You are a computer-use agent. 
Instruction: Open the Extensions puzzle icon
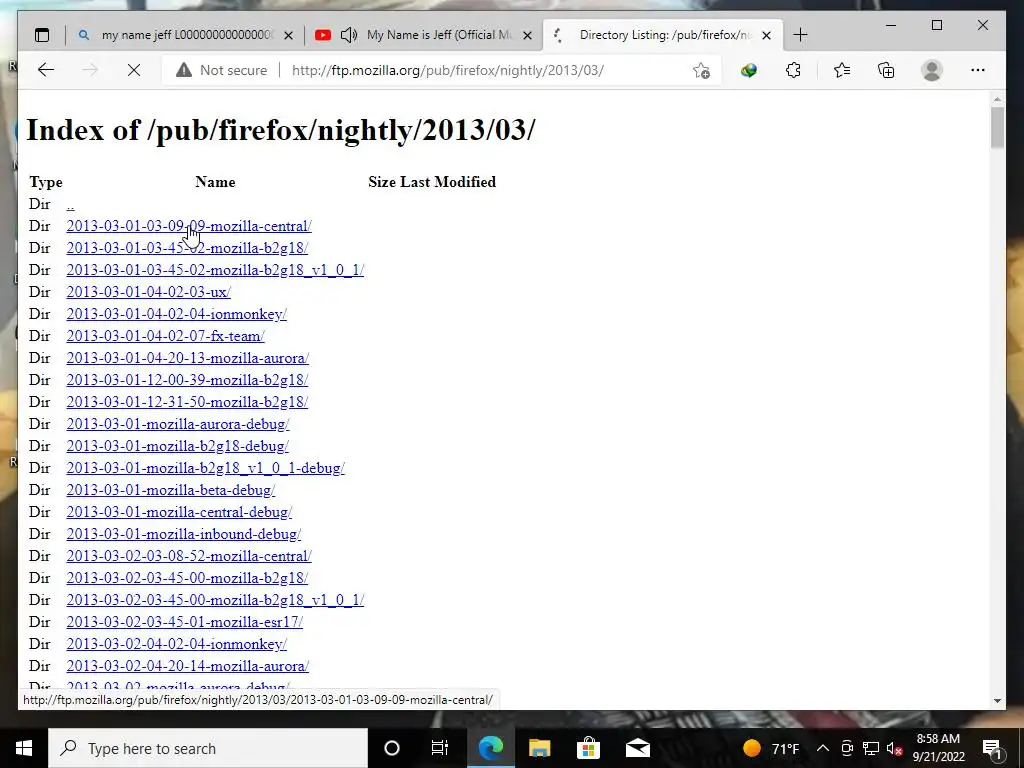(x=793, y=70)
